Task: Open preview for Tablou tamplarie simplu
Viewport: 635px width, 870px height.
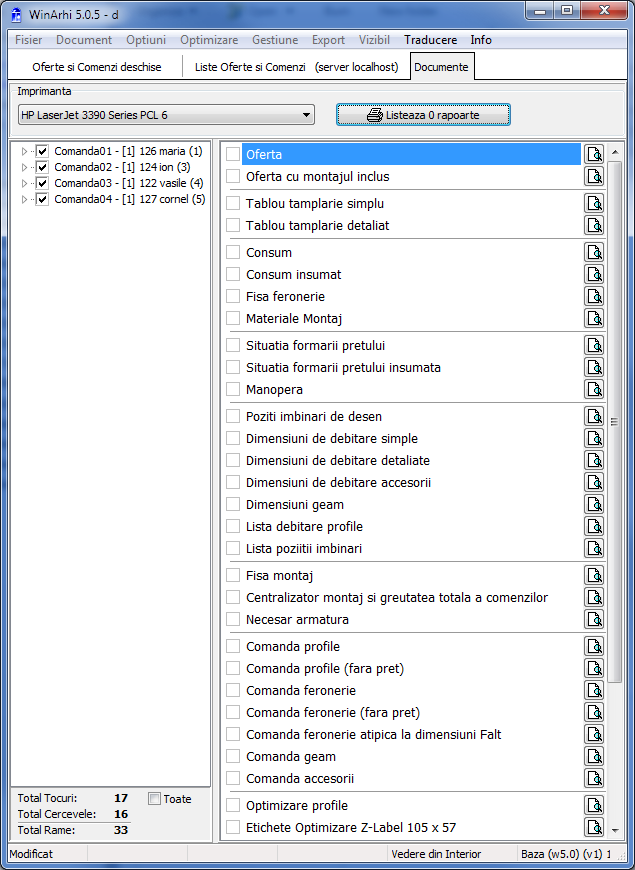Action: [594, 204]
